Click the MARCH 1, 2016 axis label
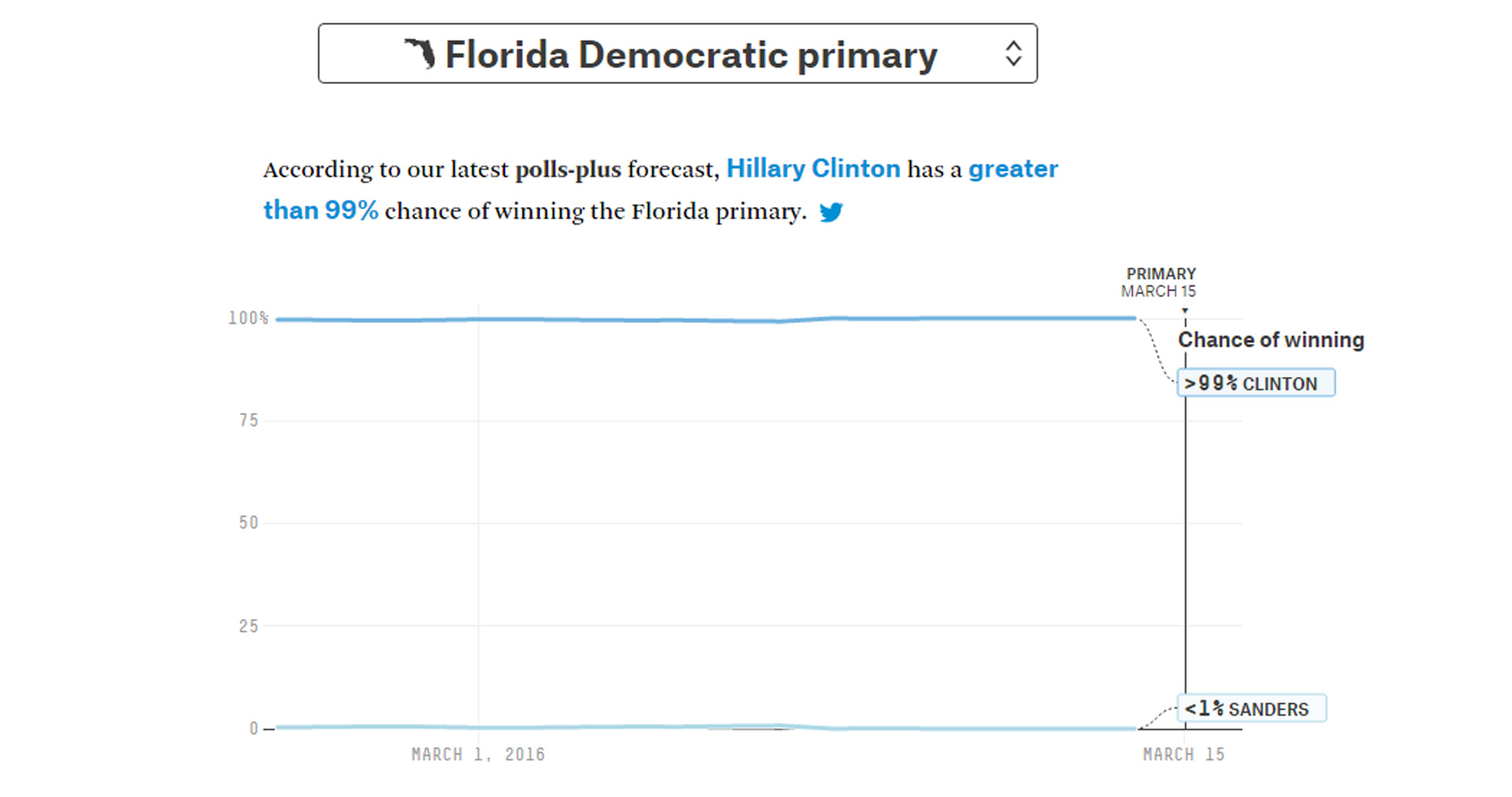This screenshot has height=797, width=1512. [478, 754]
